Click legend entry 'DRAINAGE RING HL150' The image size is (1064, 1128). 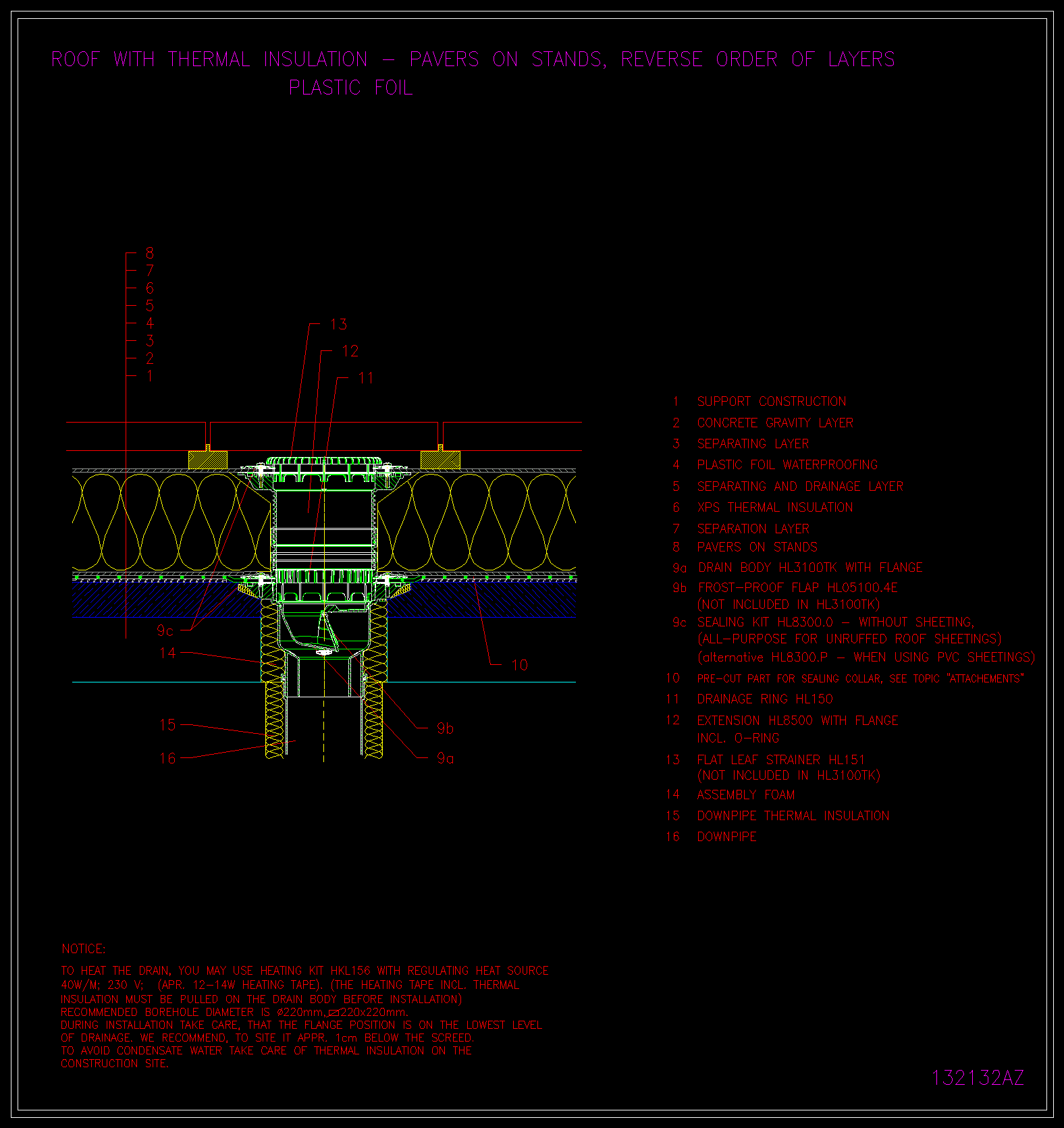click(765, 699)
